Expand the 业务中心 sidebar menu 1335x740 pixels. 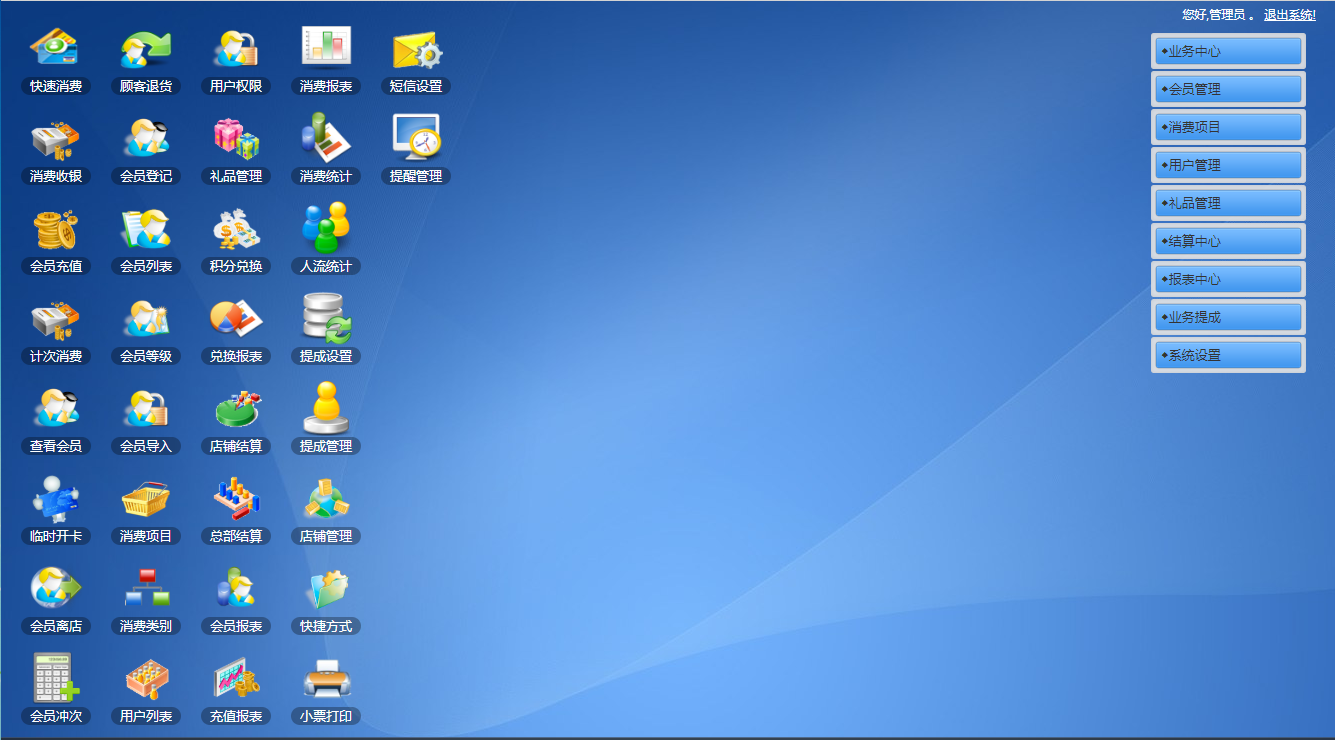[1228, 51]
